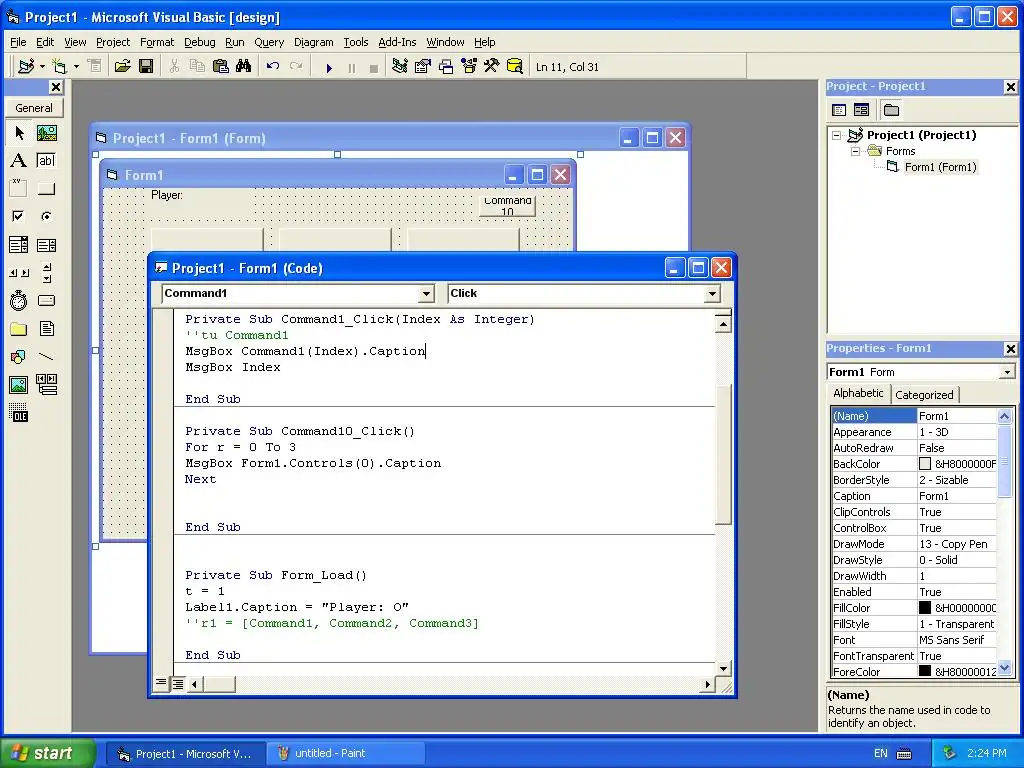This screenshot has width=1024, height=768.
Task: Collapse the Forms folder node
Action: coord(855,152)
